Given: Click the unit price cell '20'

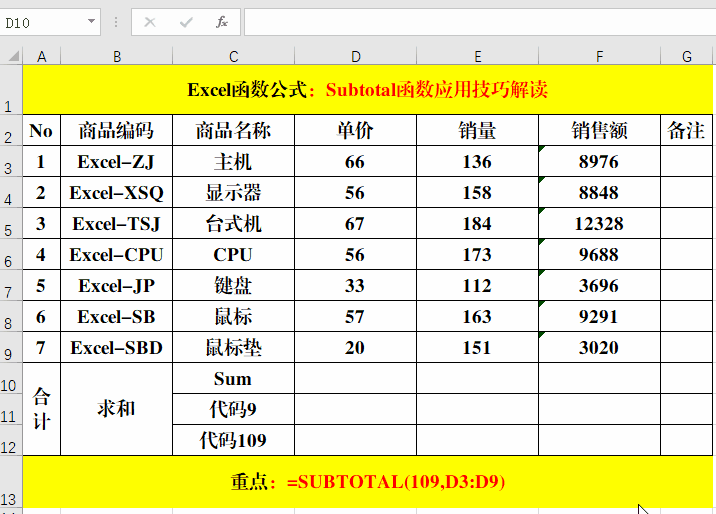Looking at the screenshot, I should pyautogui.click(x=355, y=347).
